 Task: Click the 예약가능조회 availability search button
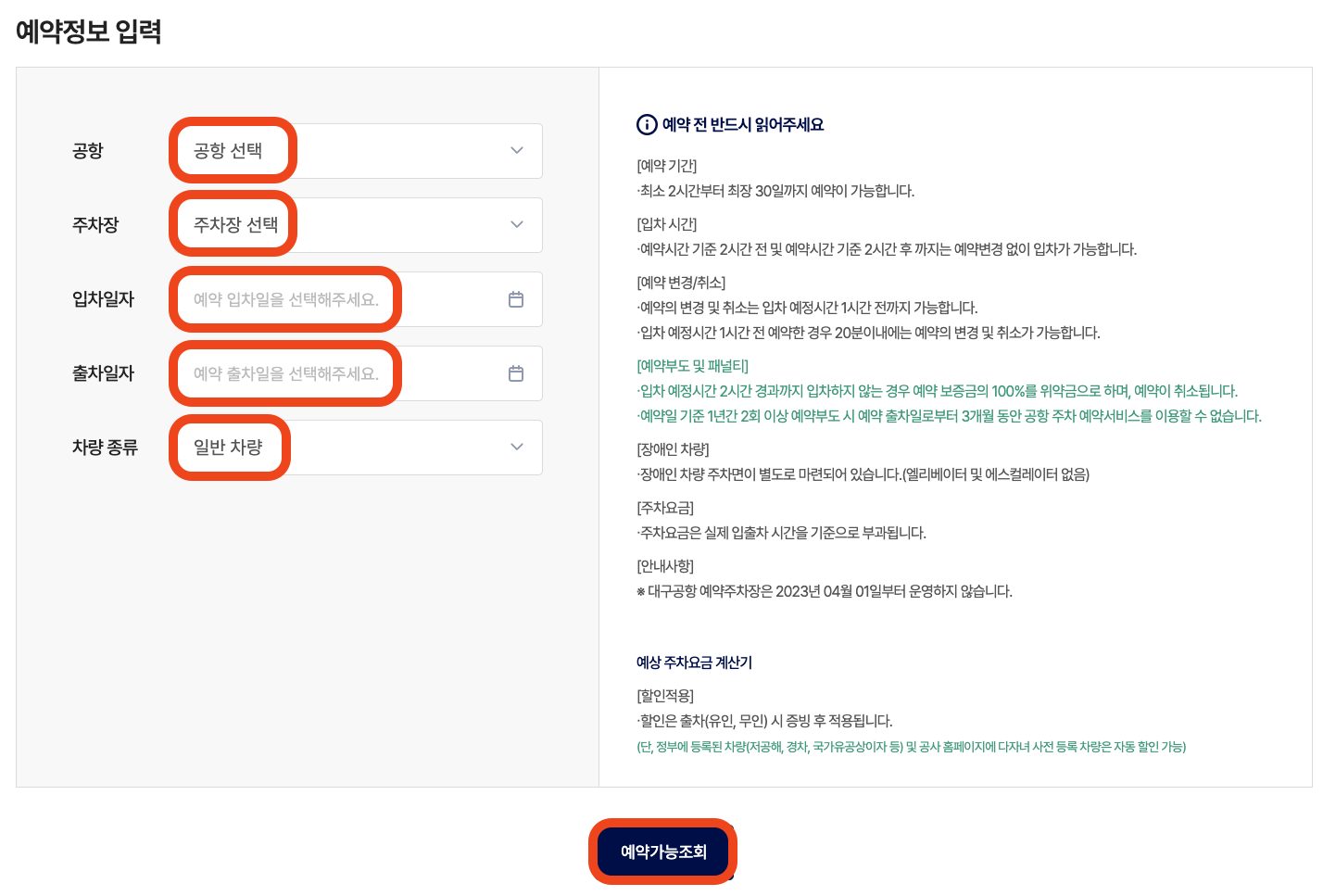pyautogui.click(x=662, y=851)
